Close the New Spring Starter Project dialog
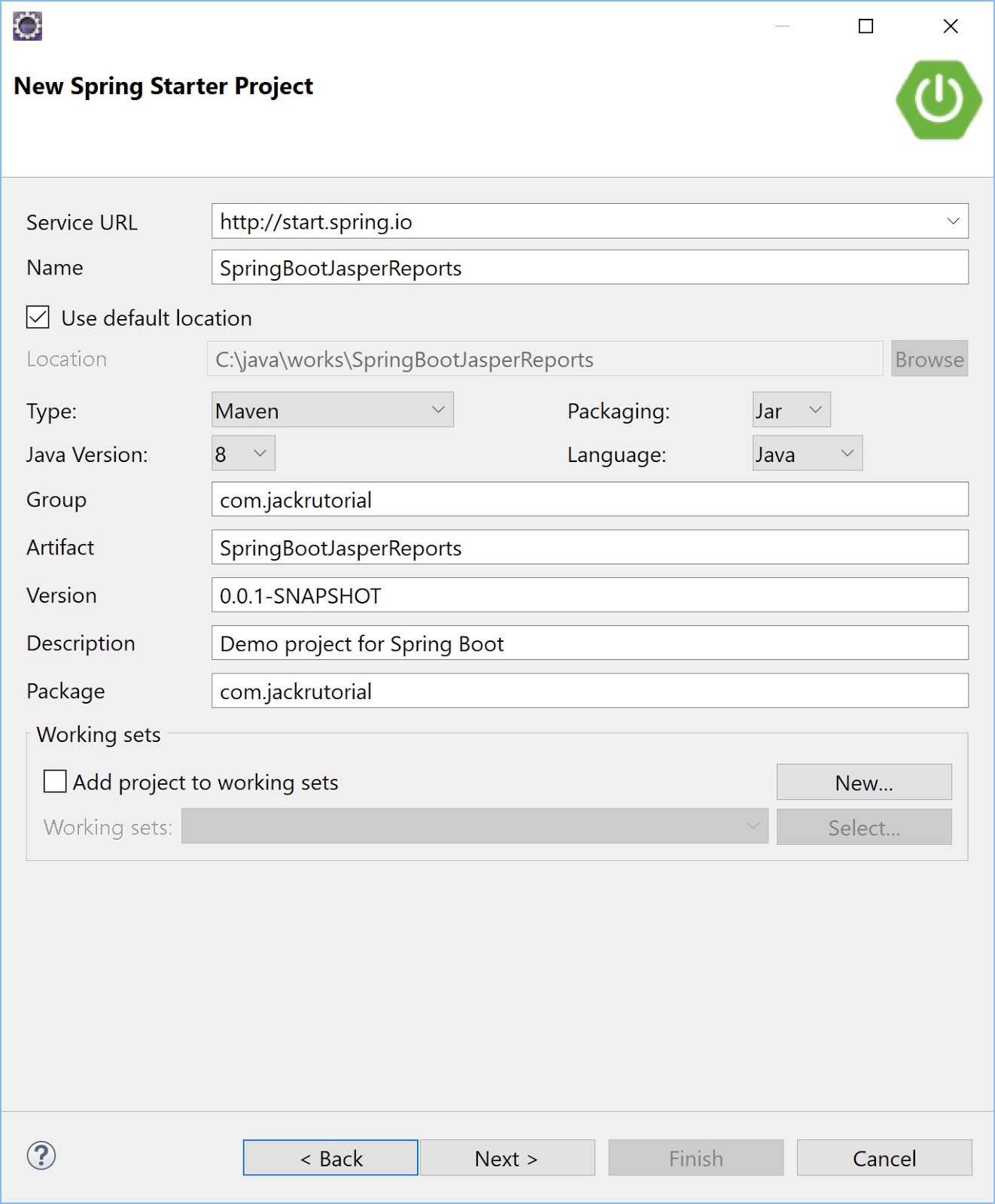This screenshot has height=1204, width=995. click(951, 26)
